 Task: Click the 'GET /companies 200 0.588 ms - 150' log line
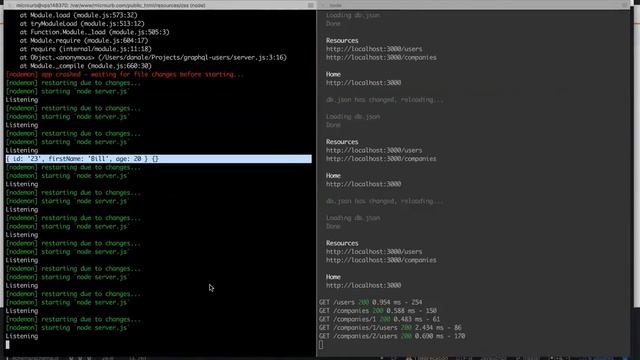click(378, 311)
